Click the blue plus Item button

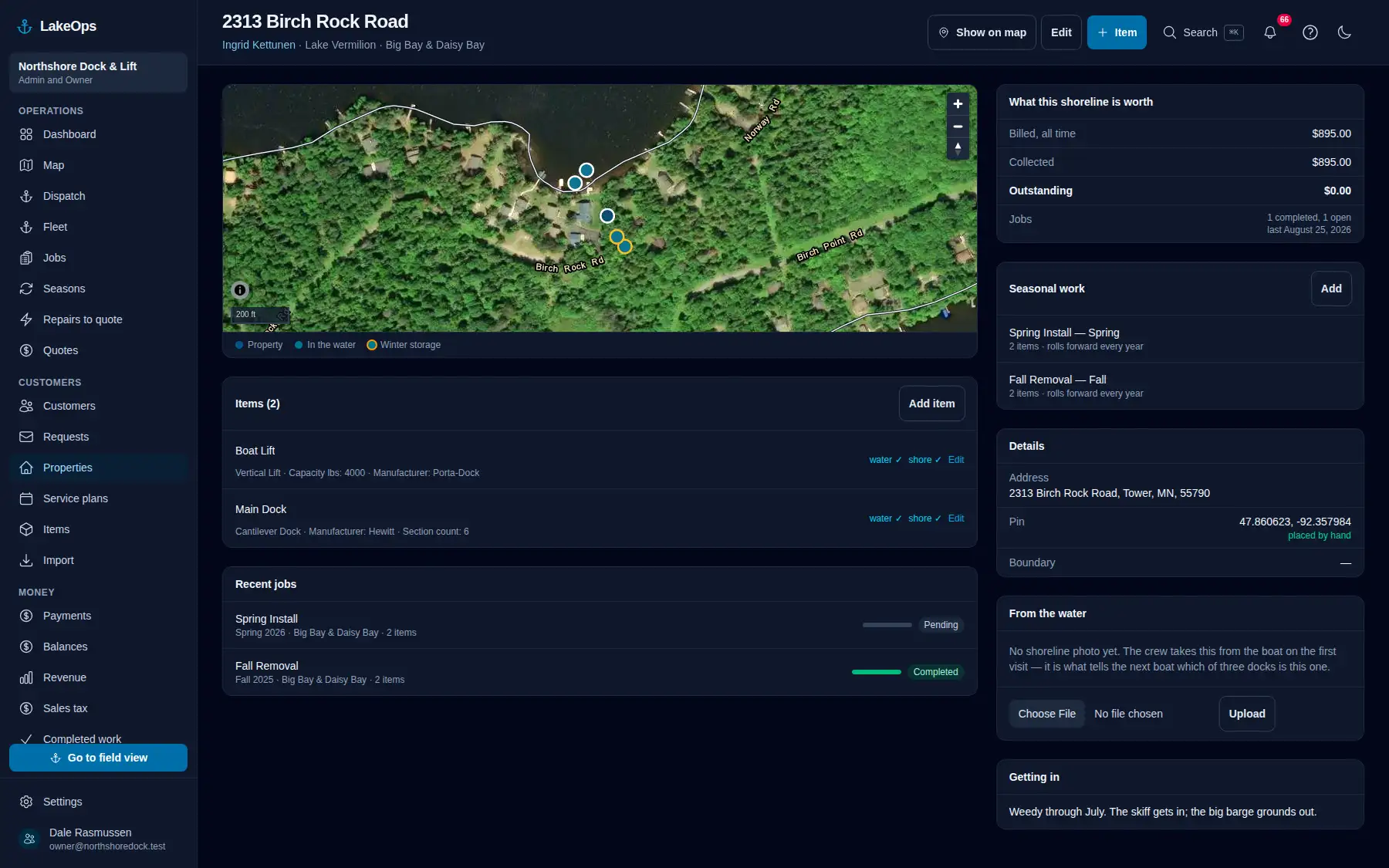tap(1117, 32)
